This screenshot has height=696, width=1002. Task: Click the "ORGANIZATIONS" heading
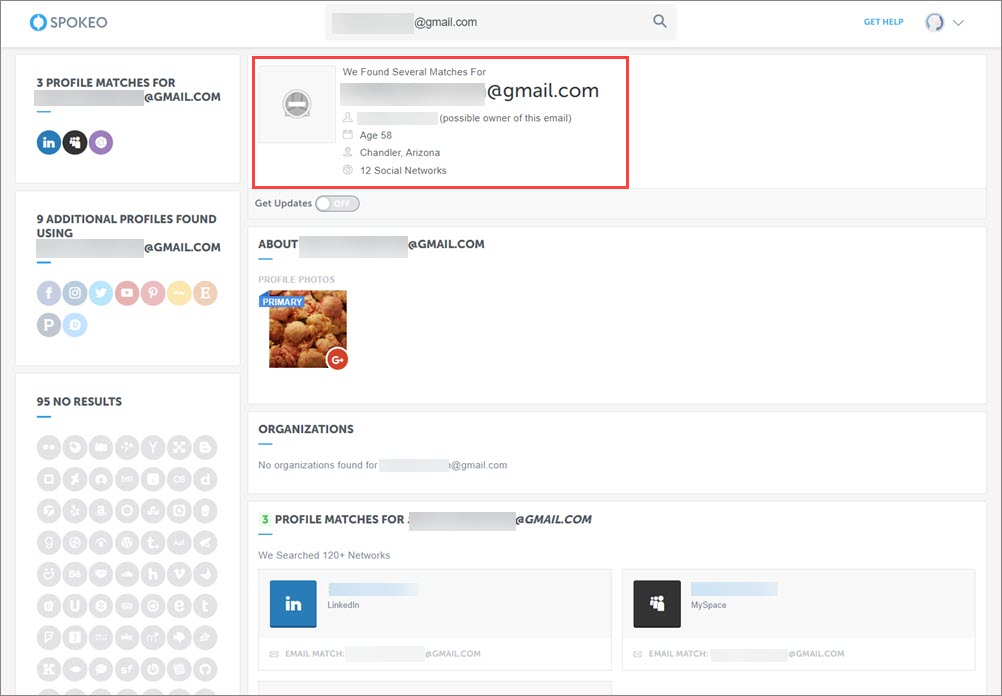306,429
